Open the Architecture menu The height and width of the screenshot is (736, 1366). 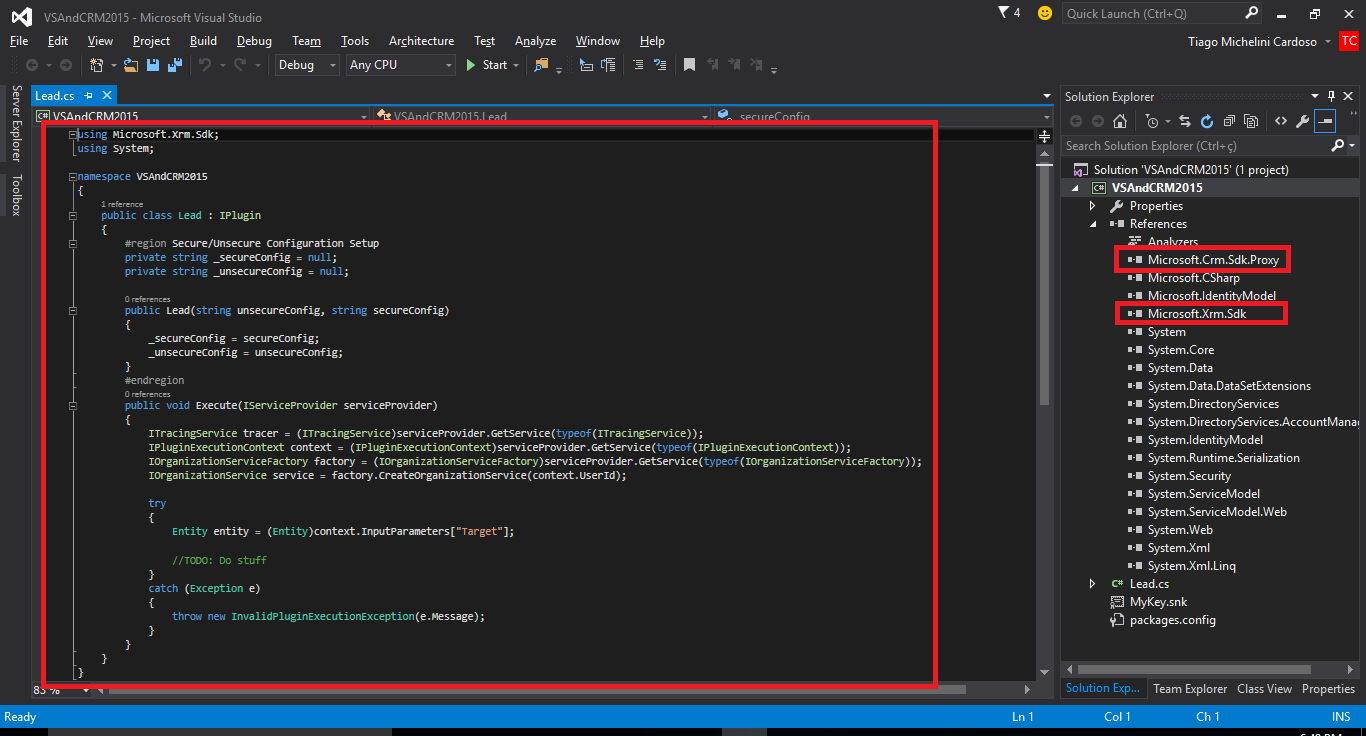[421, 41]
